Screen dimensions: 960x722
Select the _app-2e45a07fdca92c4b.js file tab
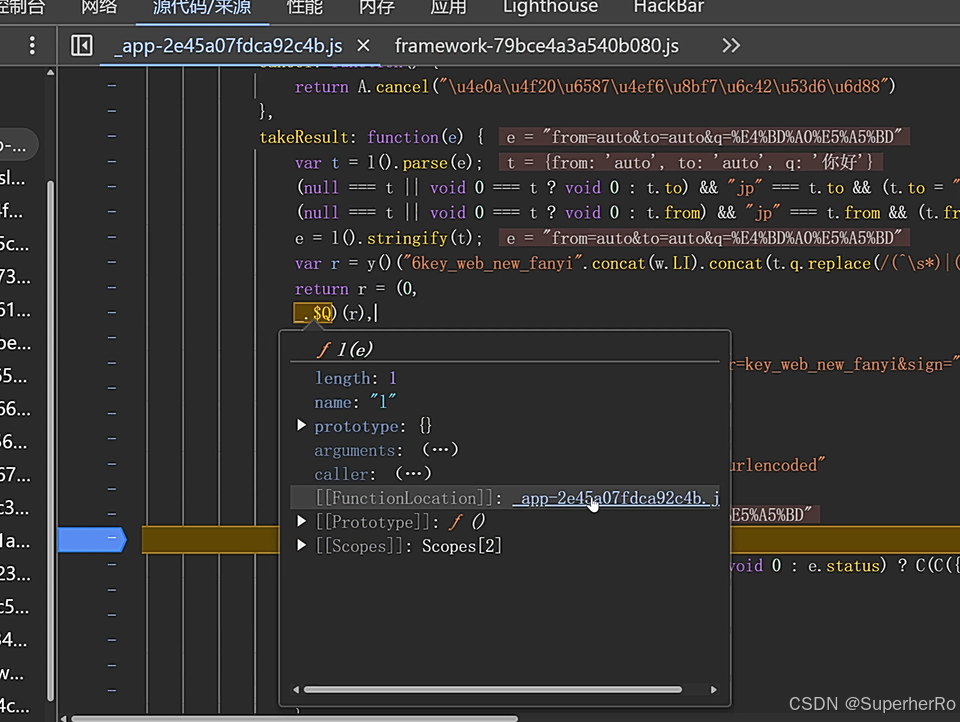228,46
